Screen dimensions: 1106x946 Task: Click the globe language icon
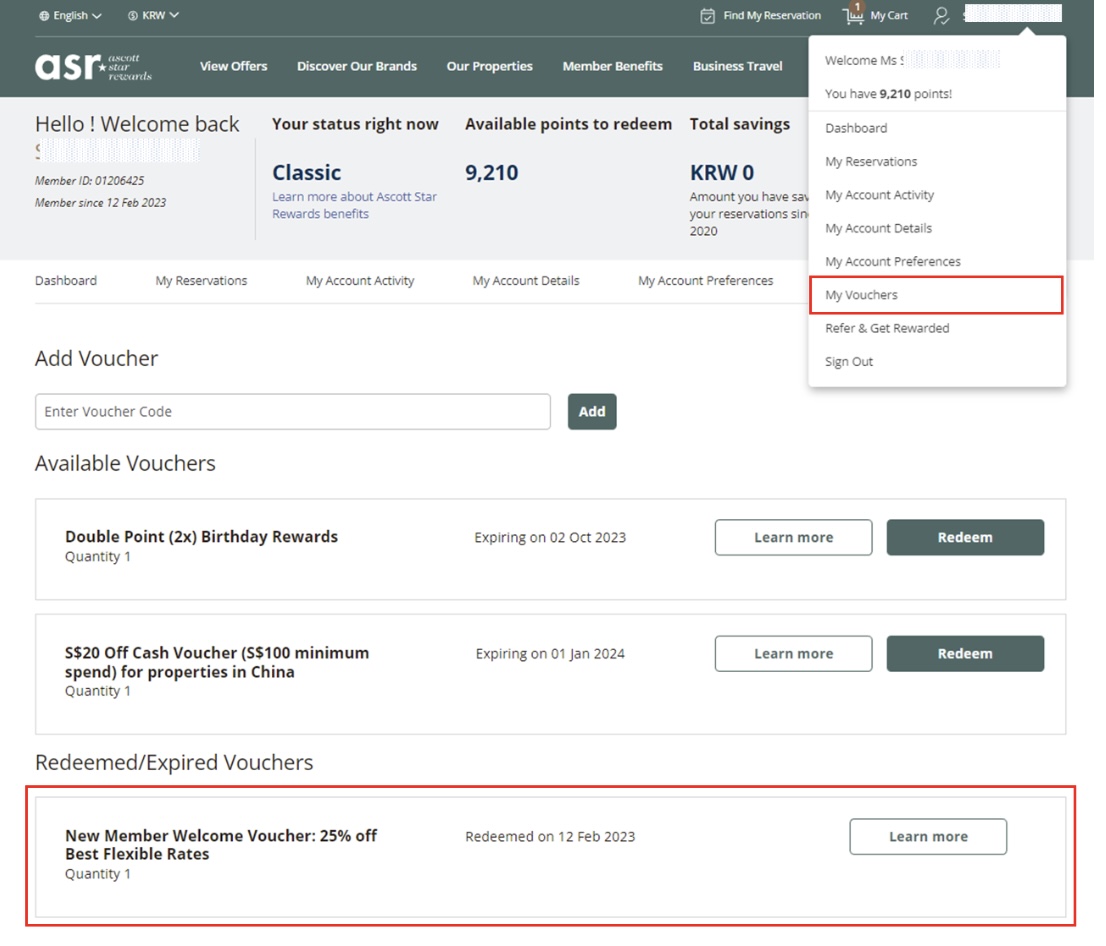(44, 16)
